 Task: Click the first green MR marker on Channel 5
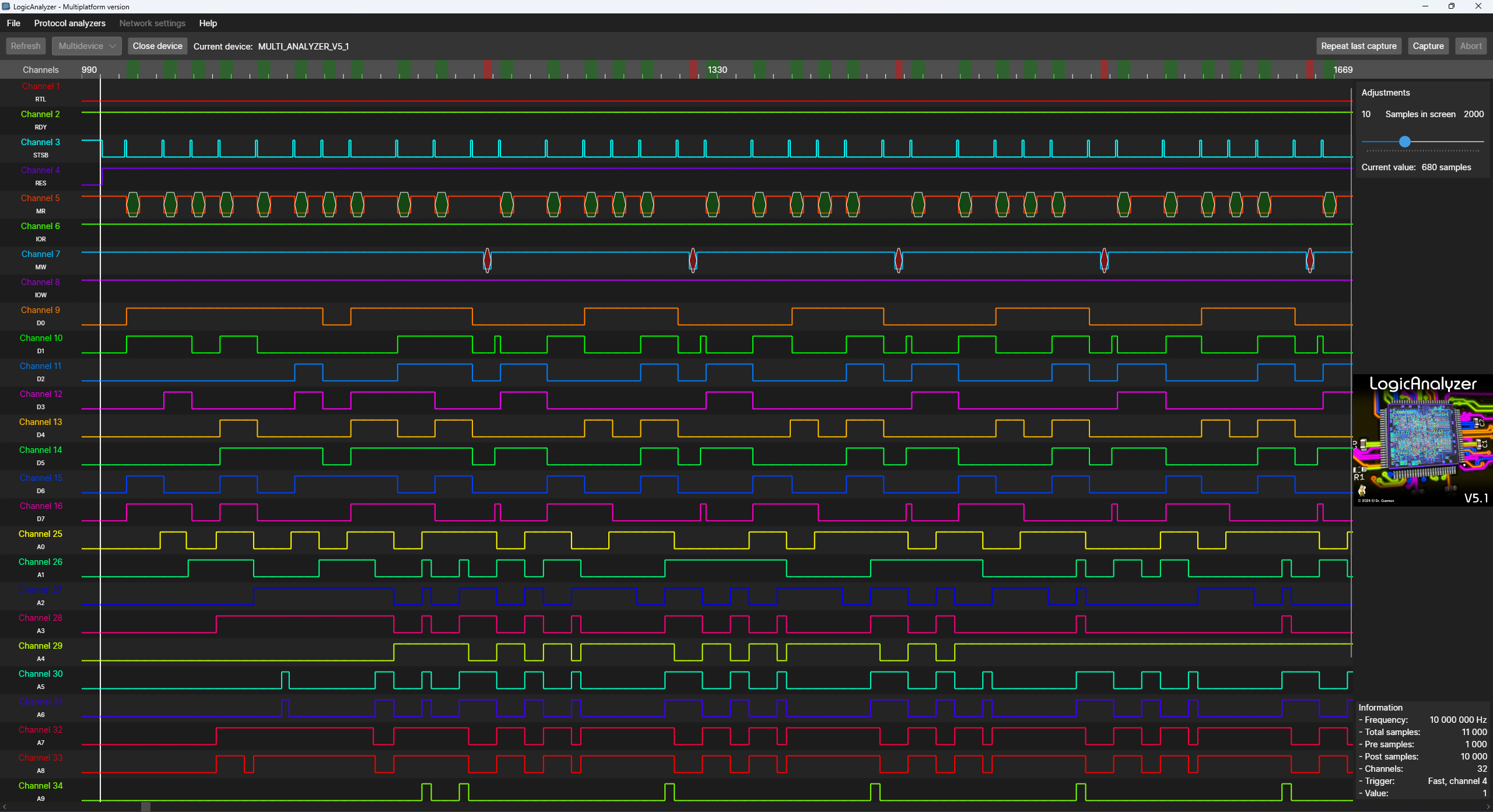tap(133, 204)
